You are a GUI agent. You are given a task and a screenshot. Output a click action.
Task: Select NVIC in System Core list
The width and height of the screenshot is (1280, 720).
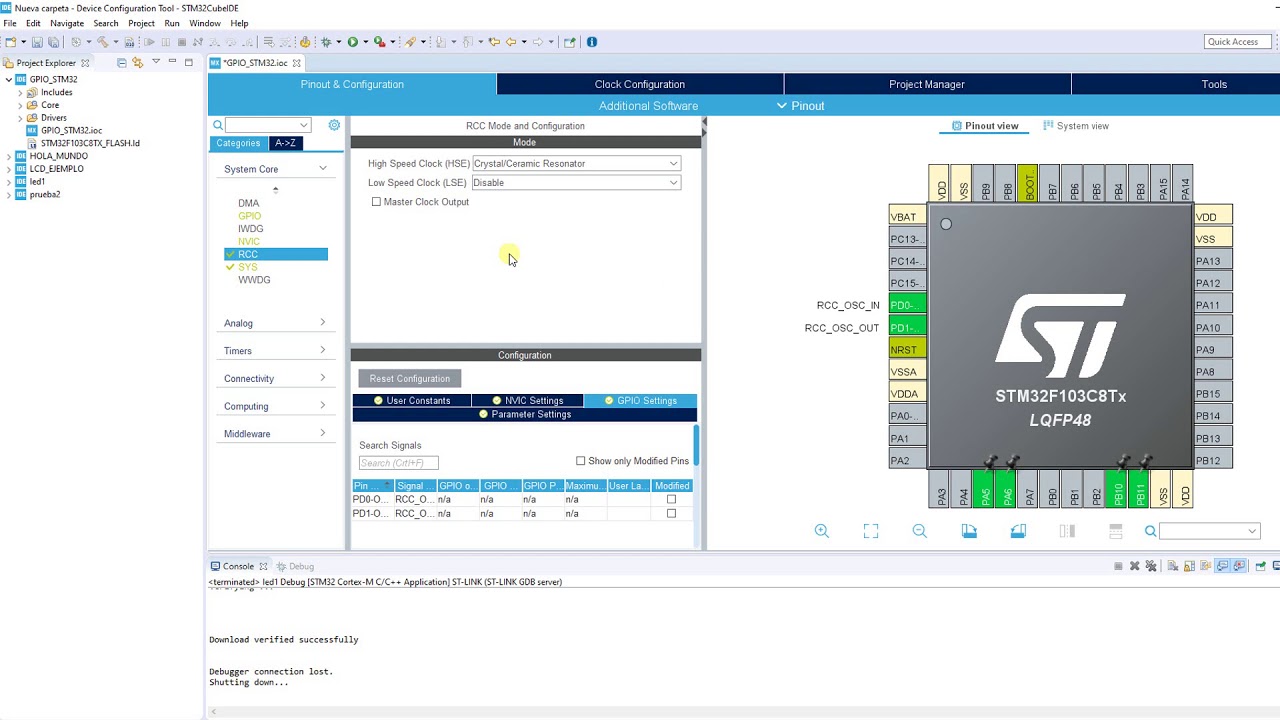point(249,242)
